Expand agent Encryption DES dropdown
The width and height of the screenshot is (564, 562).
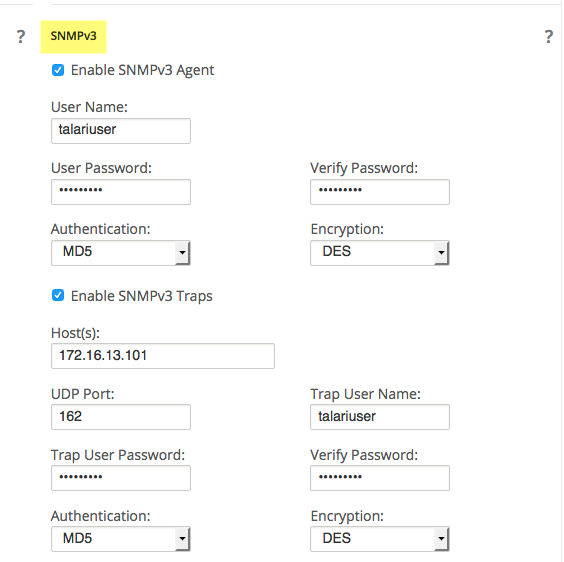click(380, 253)
